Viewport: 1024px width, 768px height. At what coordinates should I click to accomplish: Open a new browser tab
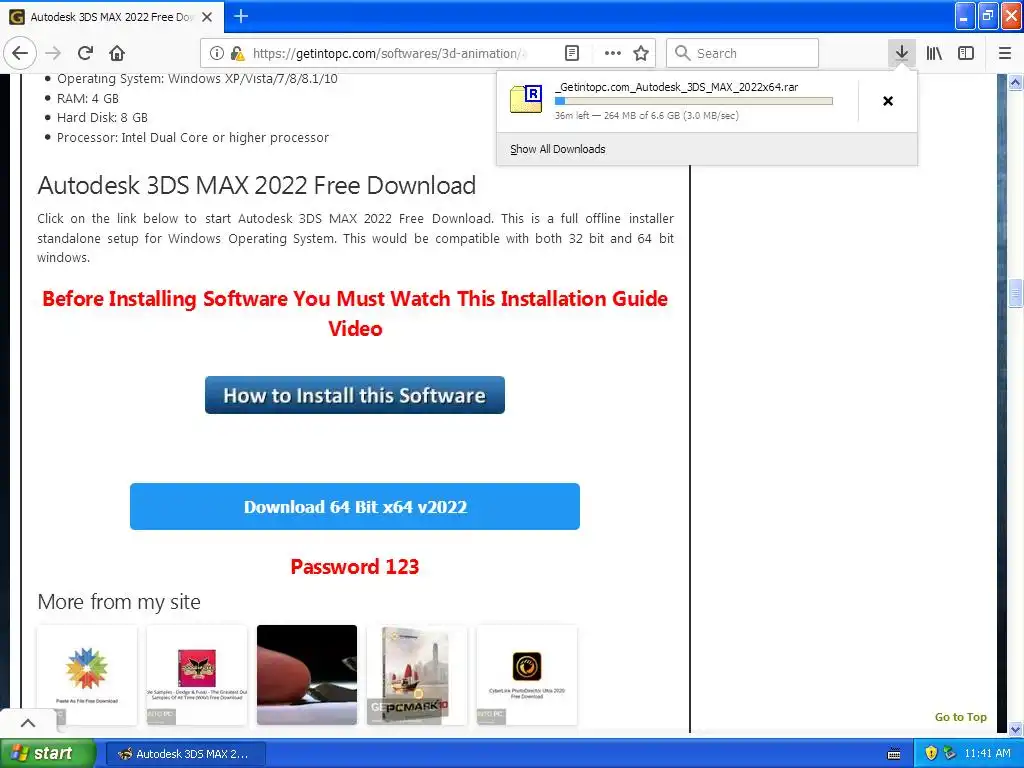[x=241, y=16]
